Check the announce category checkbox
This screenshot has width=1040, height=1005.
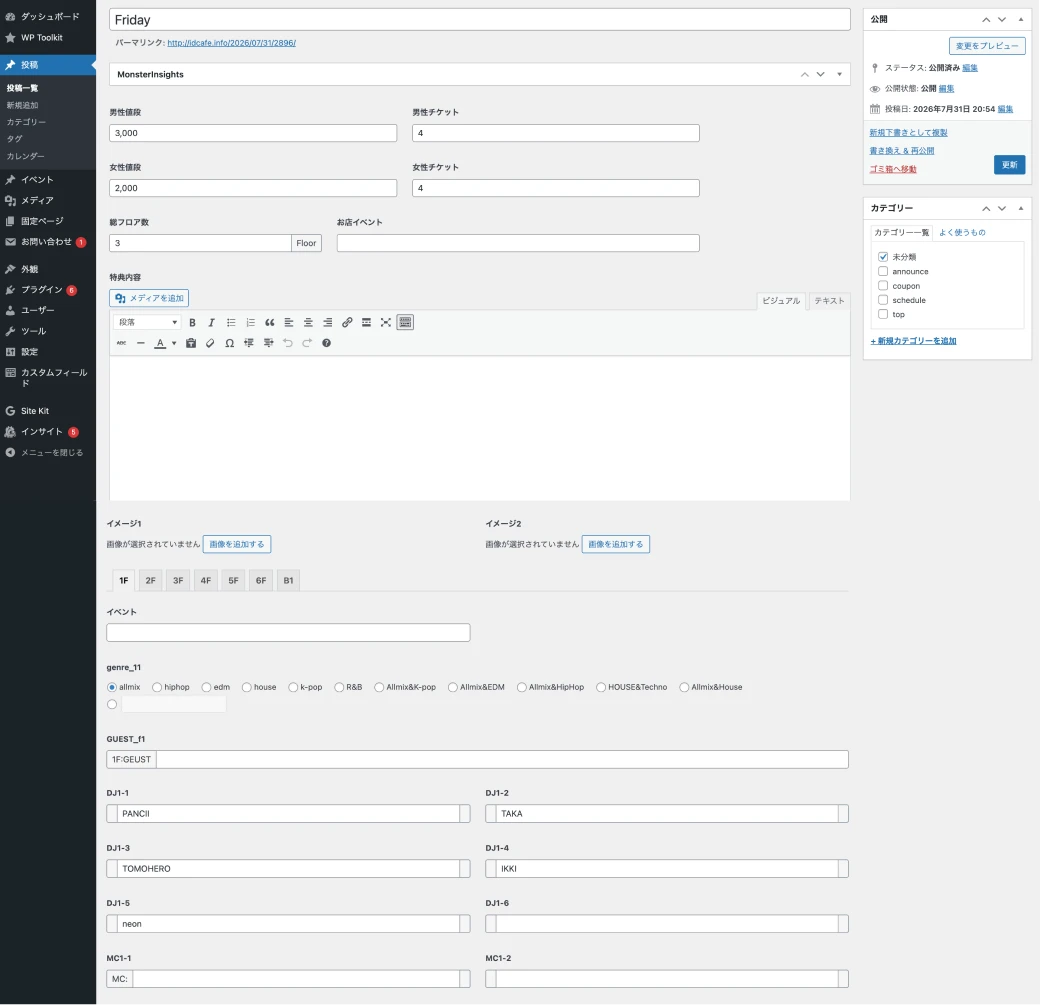click(883, 271)
